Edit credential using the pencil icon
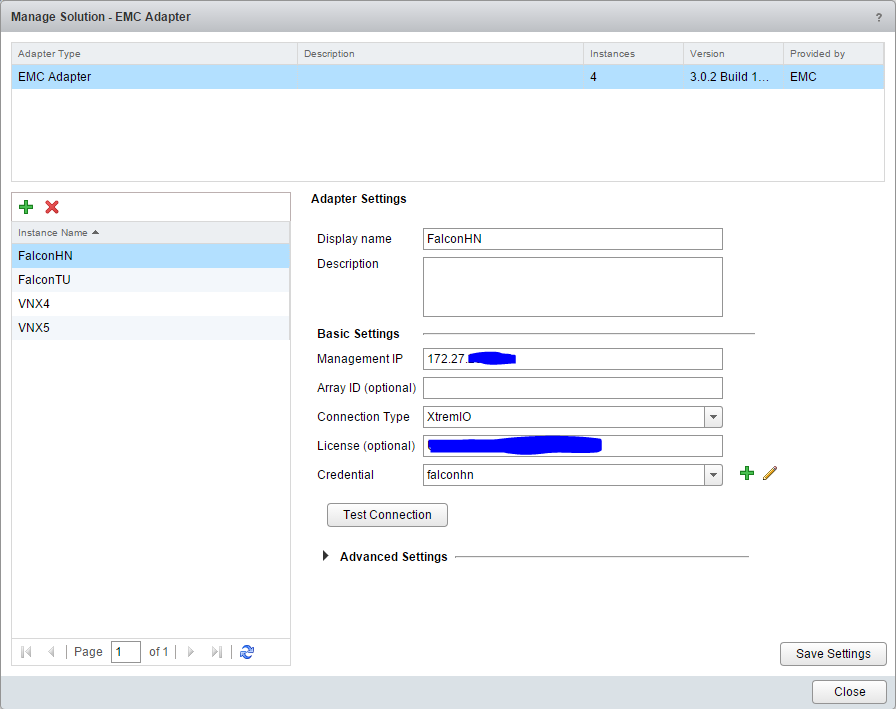Viewport: 896px width, 709px height. click(769, 474)
